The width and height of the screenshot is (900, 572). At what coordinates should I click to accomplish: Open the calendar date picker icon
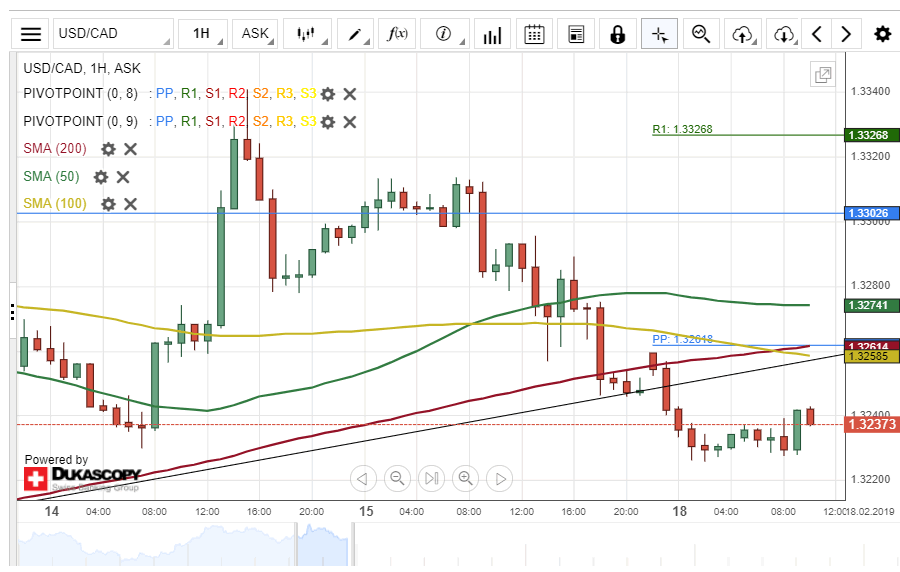pyautogui.click(x=534, y=34)
